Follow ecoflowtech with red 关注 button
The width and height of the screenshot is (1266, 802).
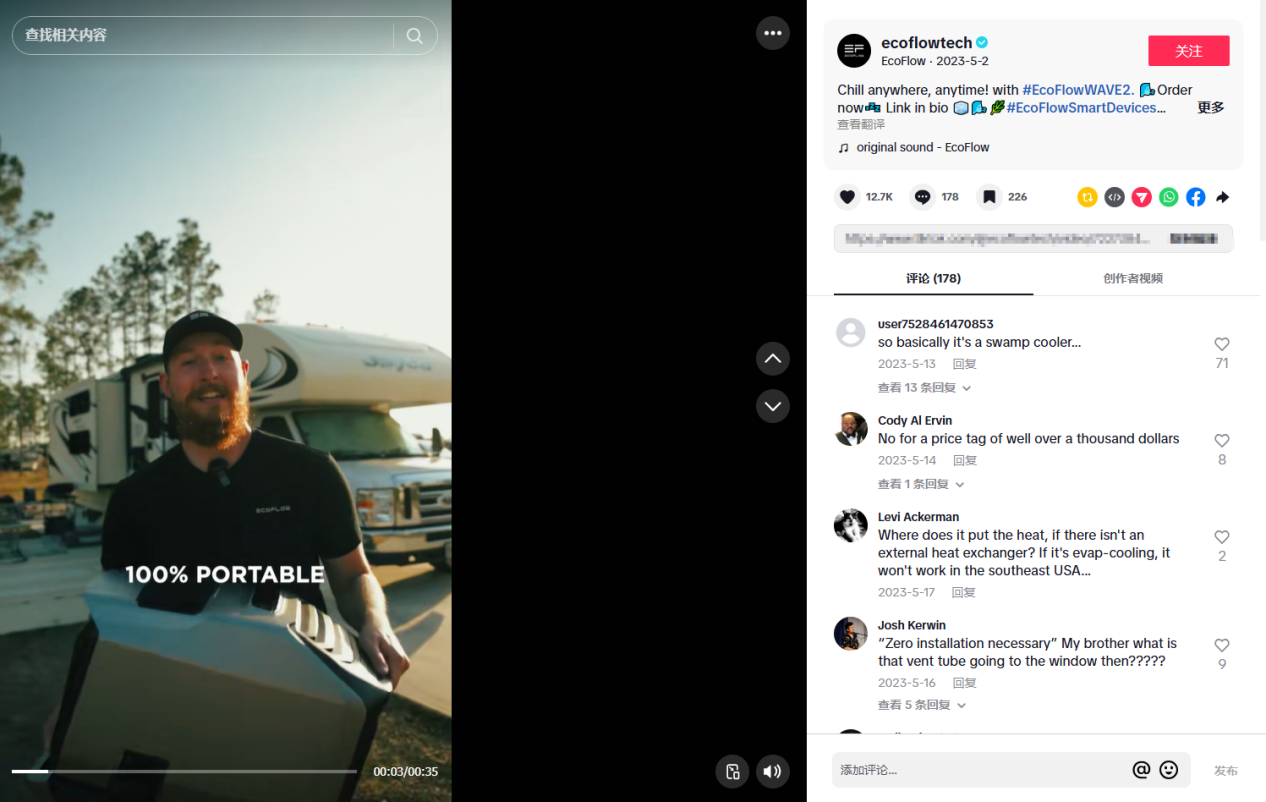pos(1188,51)
